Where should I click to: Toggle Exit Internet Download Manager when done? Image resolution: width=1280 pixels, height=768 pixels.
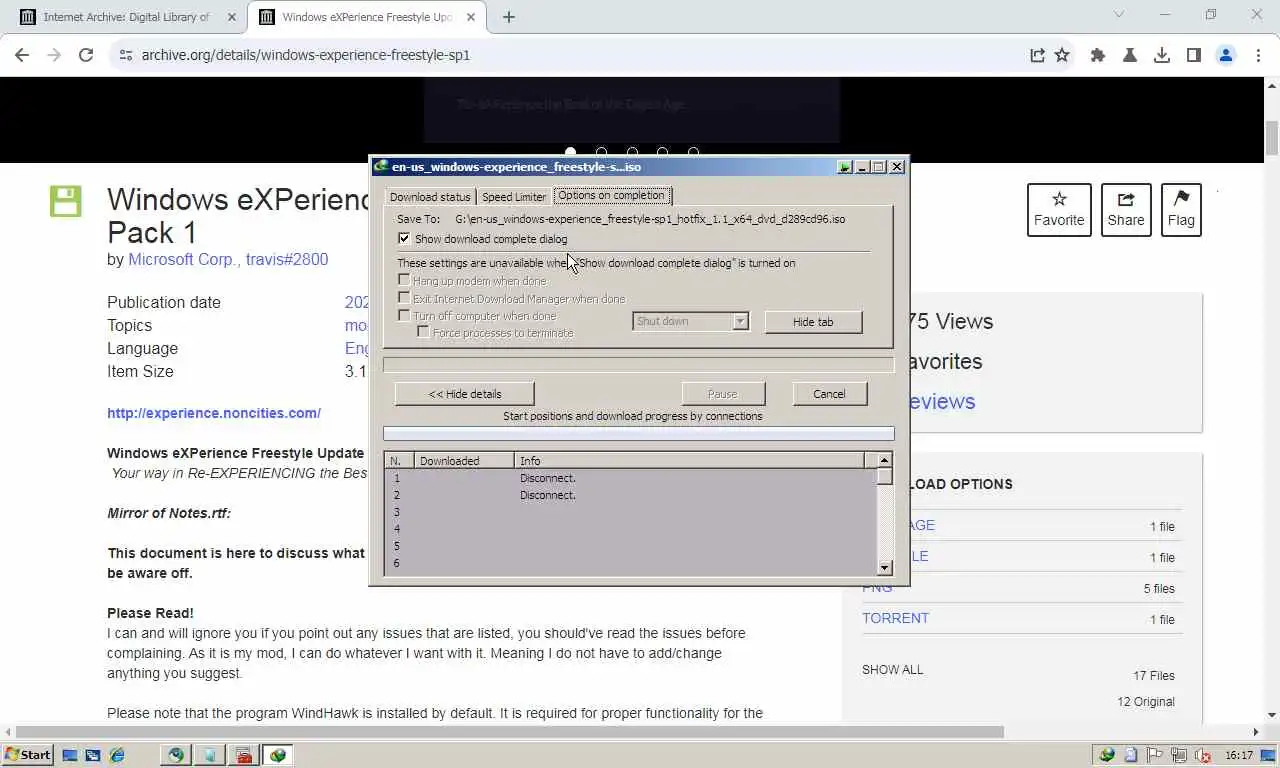[404, 298]
